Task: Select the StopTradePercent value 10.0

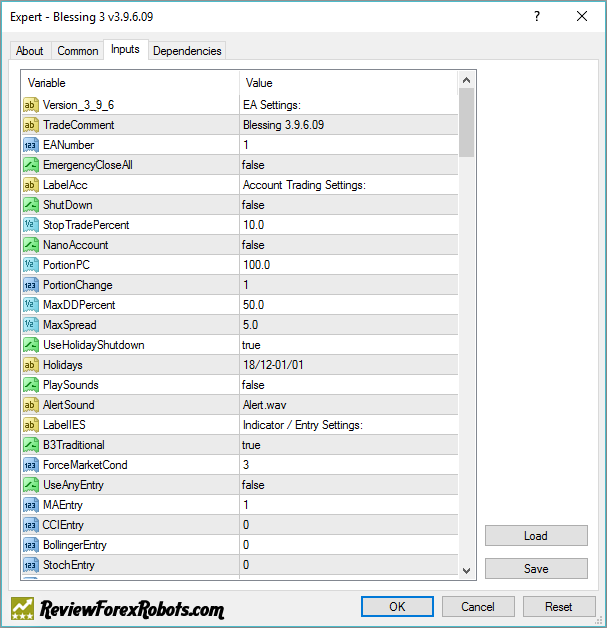Action: [x=253, y=225]
